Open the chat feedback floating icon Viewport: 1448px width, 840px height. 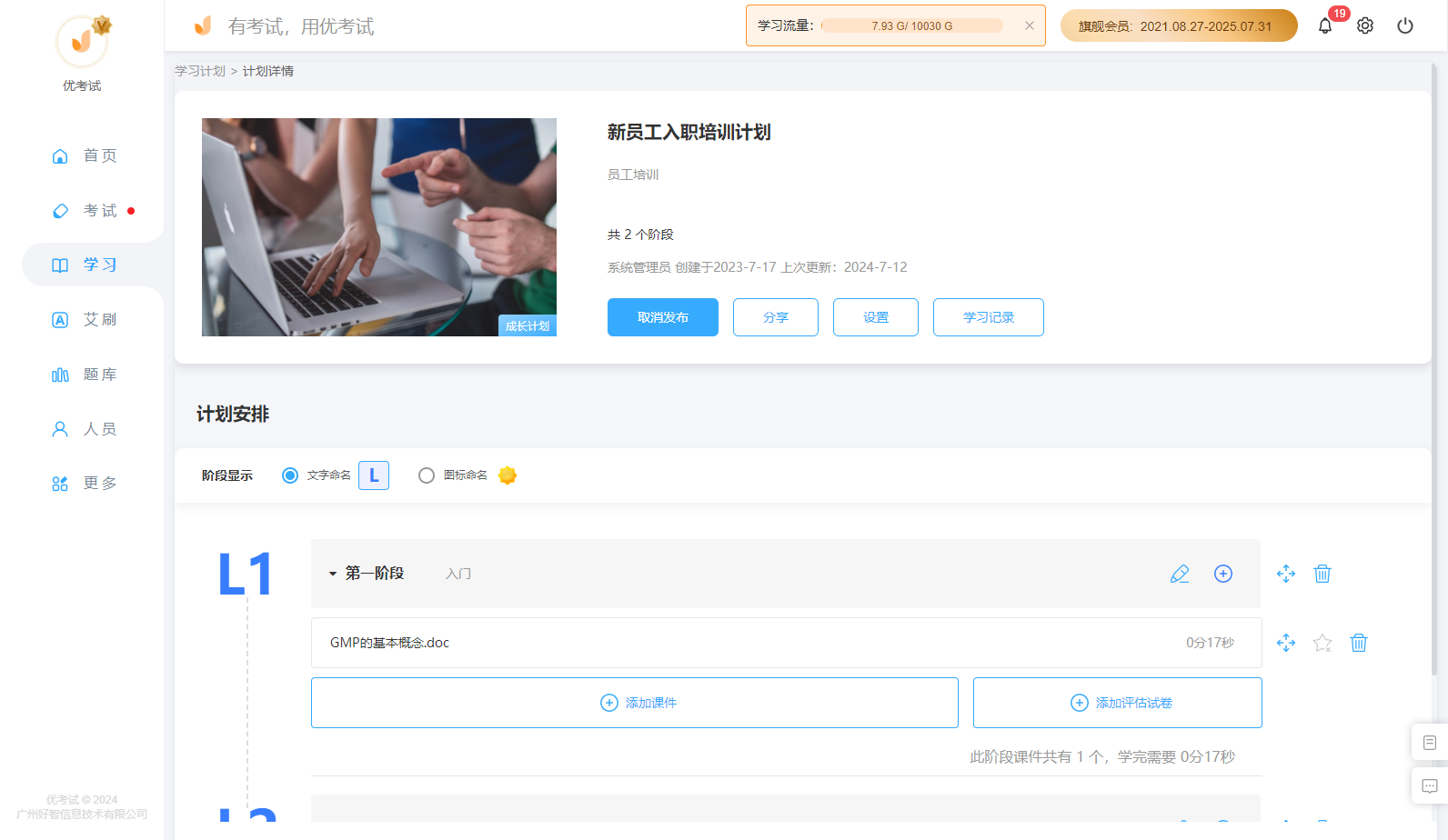tap(1430, 786)
